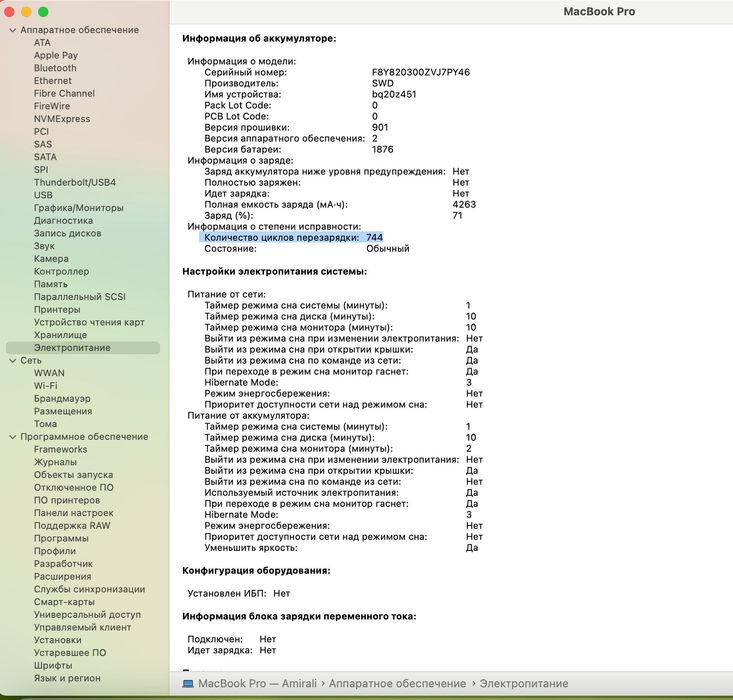733x700 pixels.
Task: Open the Тома sidebar entry
Action: (x=45, y=424)
